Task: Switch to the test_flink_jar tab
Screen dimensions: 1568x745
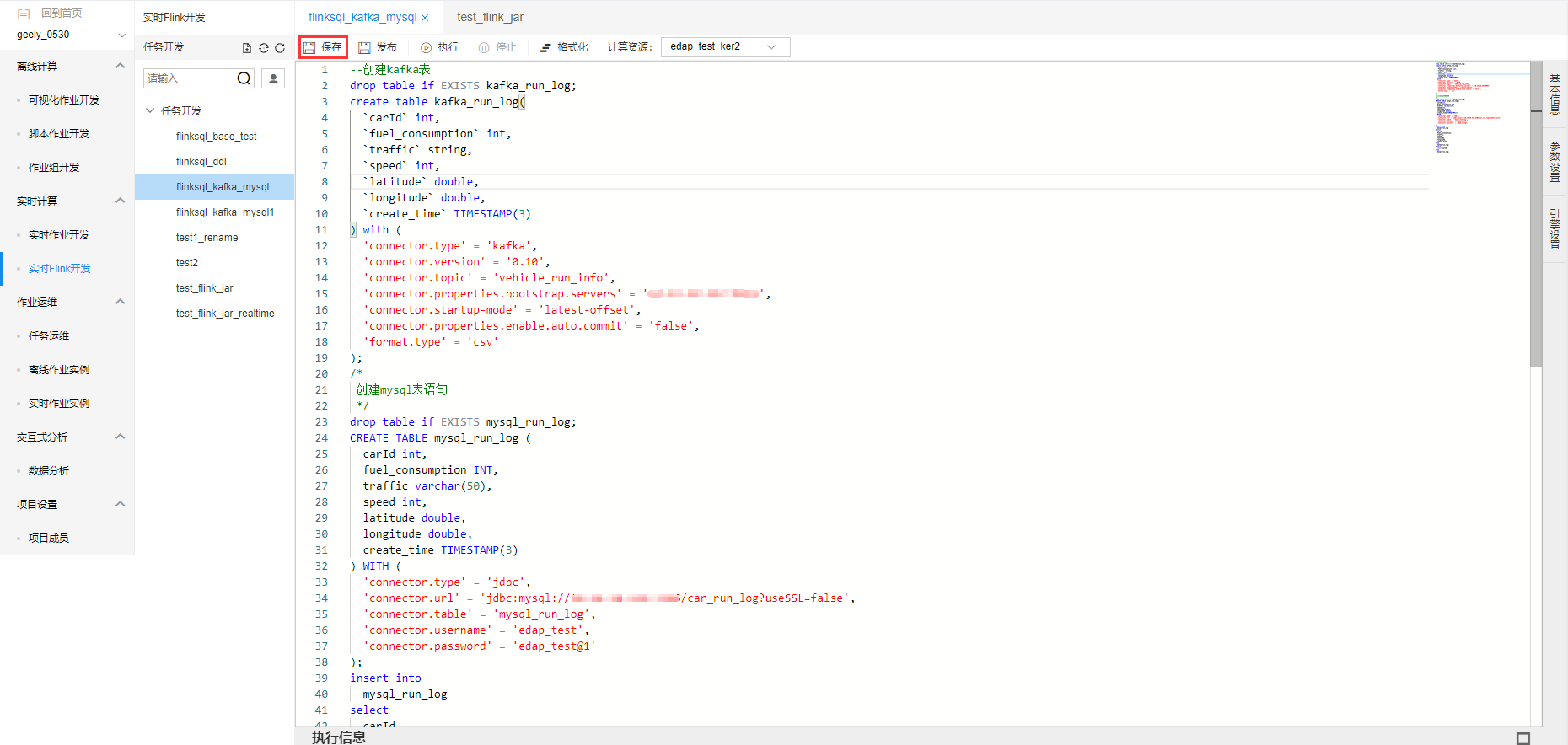Action: click(x=490, y=17)
